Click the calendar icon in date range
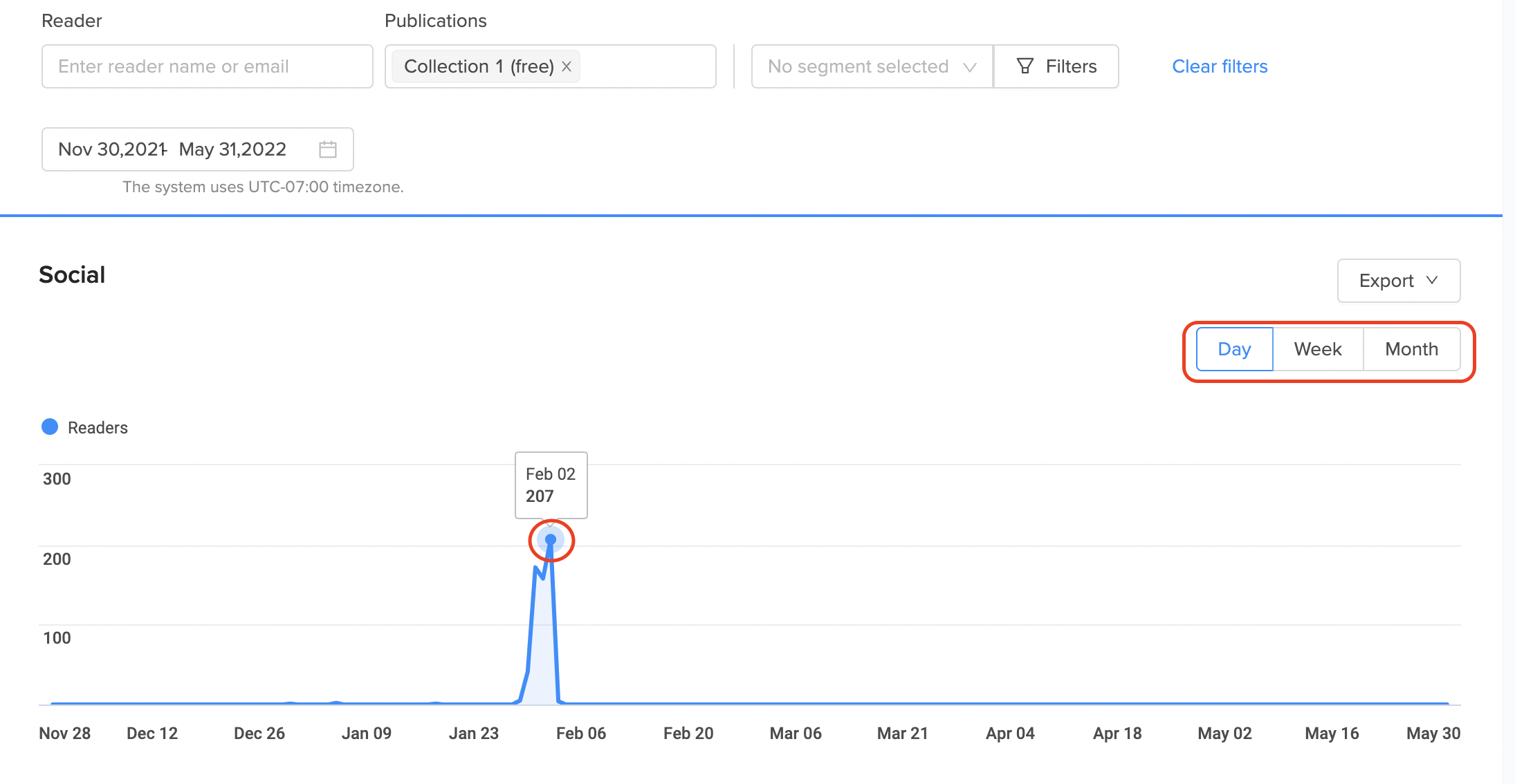Screen dimensions: 1515x784 click(328, 149)
